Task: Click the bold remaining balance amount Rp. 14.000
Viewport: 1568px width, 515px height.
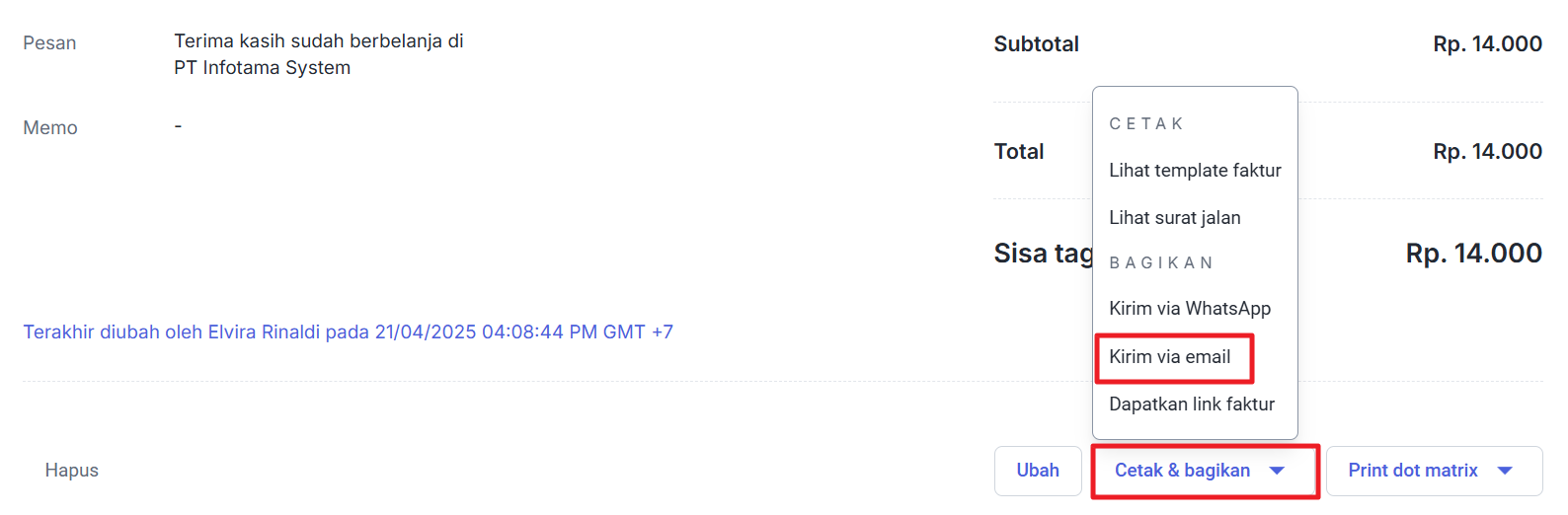Action: [1473, 254]
